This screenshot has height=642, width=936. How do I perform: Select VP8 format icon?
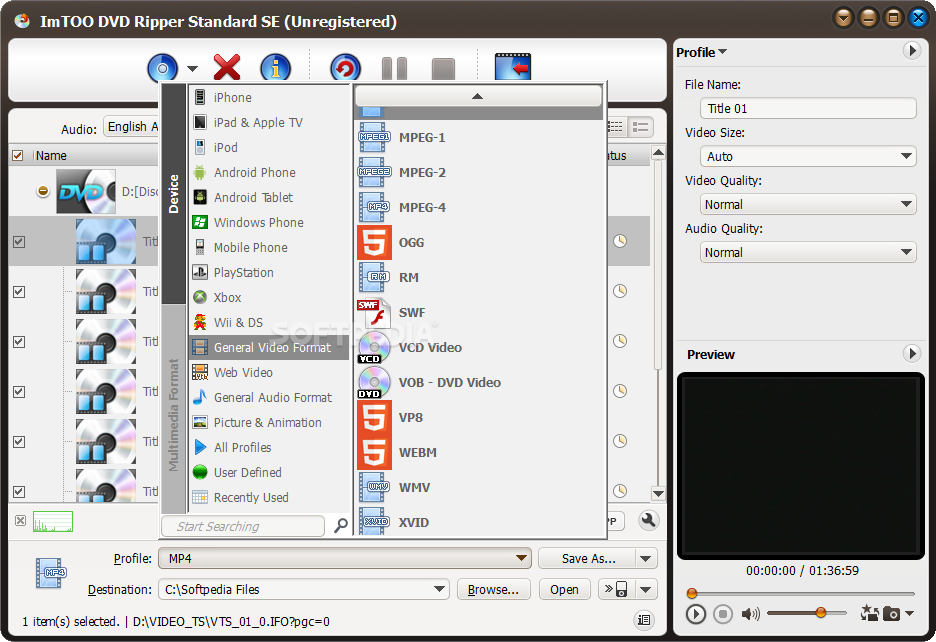pos(374,417)
